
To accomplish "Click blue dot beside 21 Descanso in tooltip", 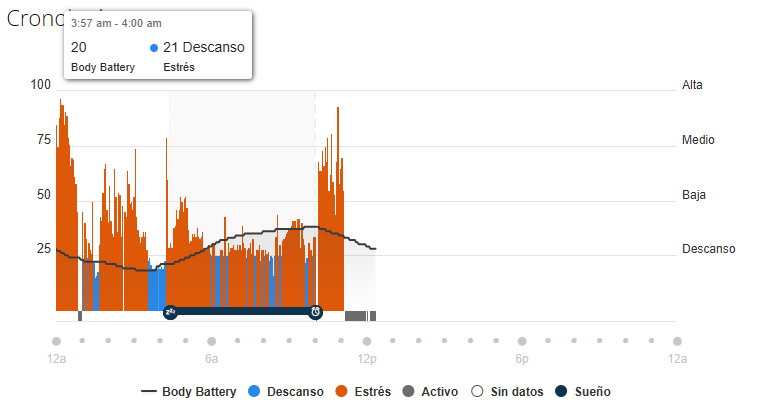I will (x=153, y=48).
